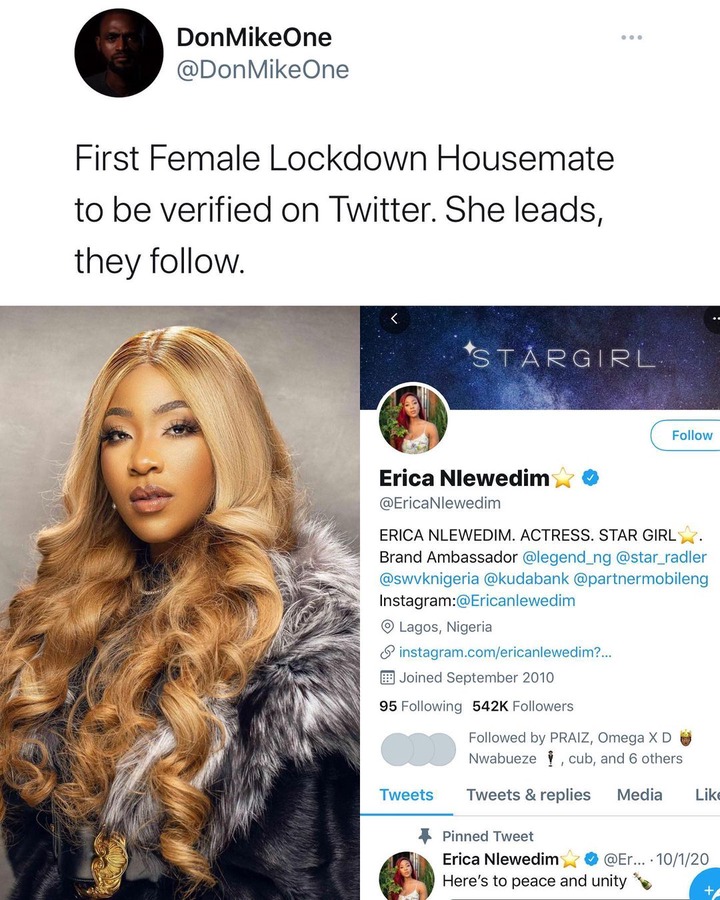Tap the back arrow on the profile banner
720x900 pixels.
[394, 319]
